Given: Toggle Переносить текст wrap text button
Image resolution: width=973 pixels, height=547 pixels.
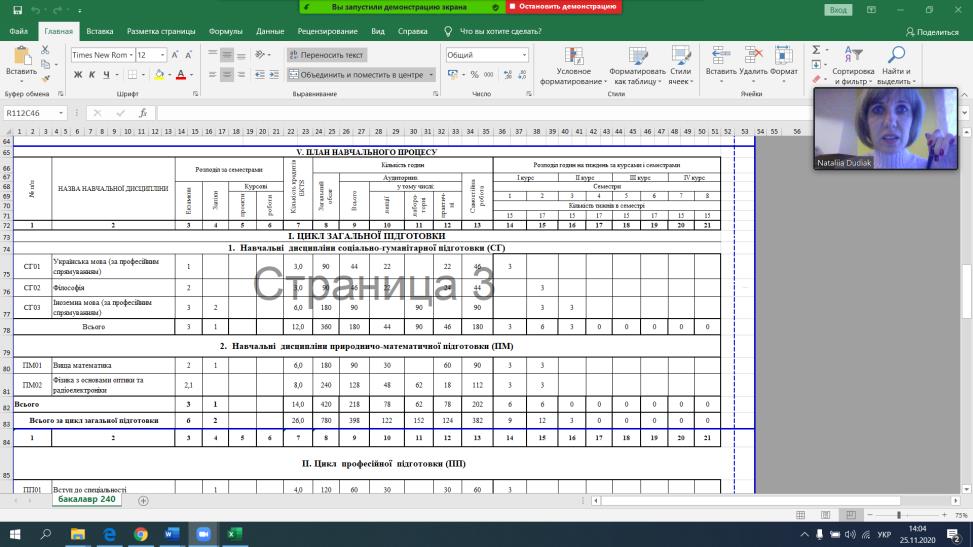Looking at the screenshot, I should tap(326, 55).
